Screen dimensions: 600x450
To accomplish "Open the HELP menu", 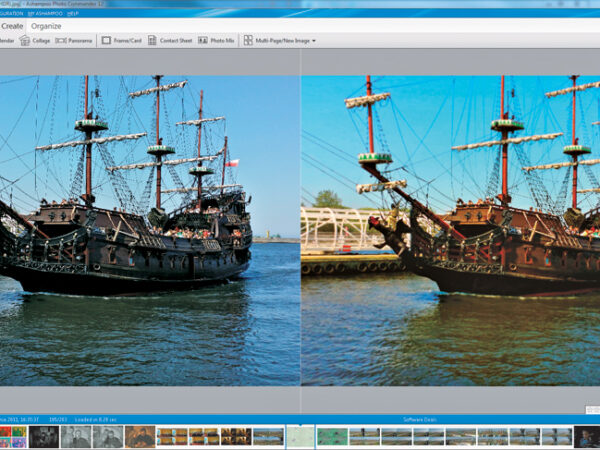I will click(73, 12).
